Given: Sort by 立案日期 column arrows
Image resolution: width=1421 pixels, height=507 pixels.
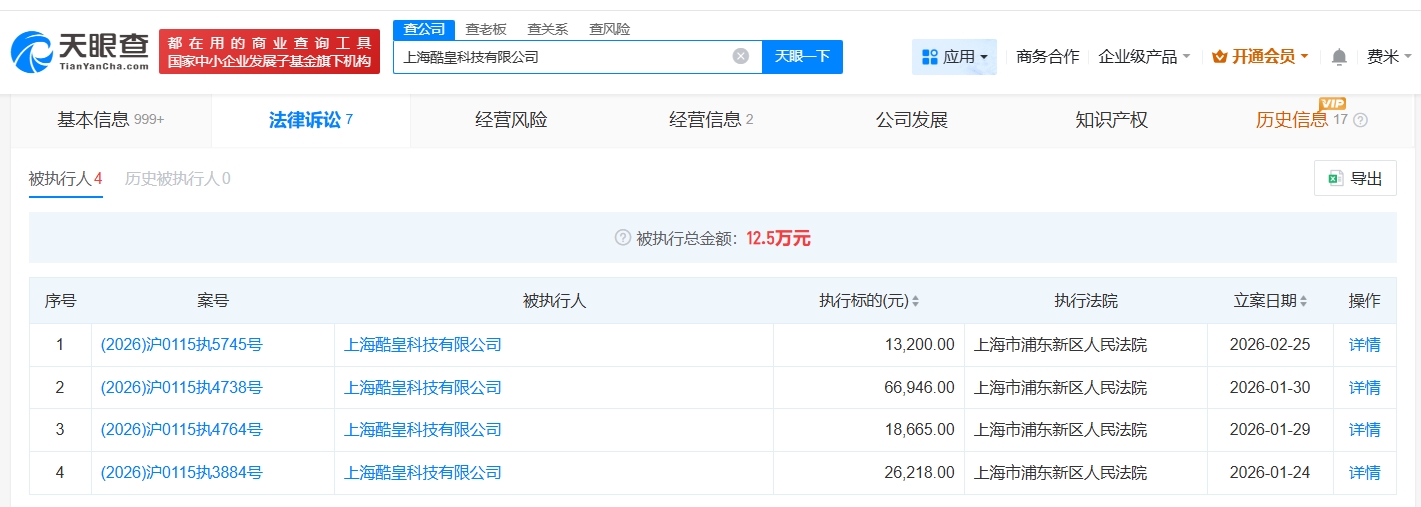Looking at the screenshot, I should (x=1303, y=301).
